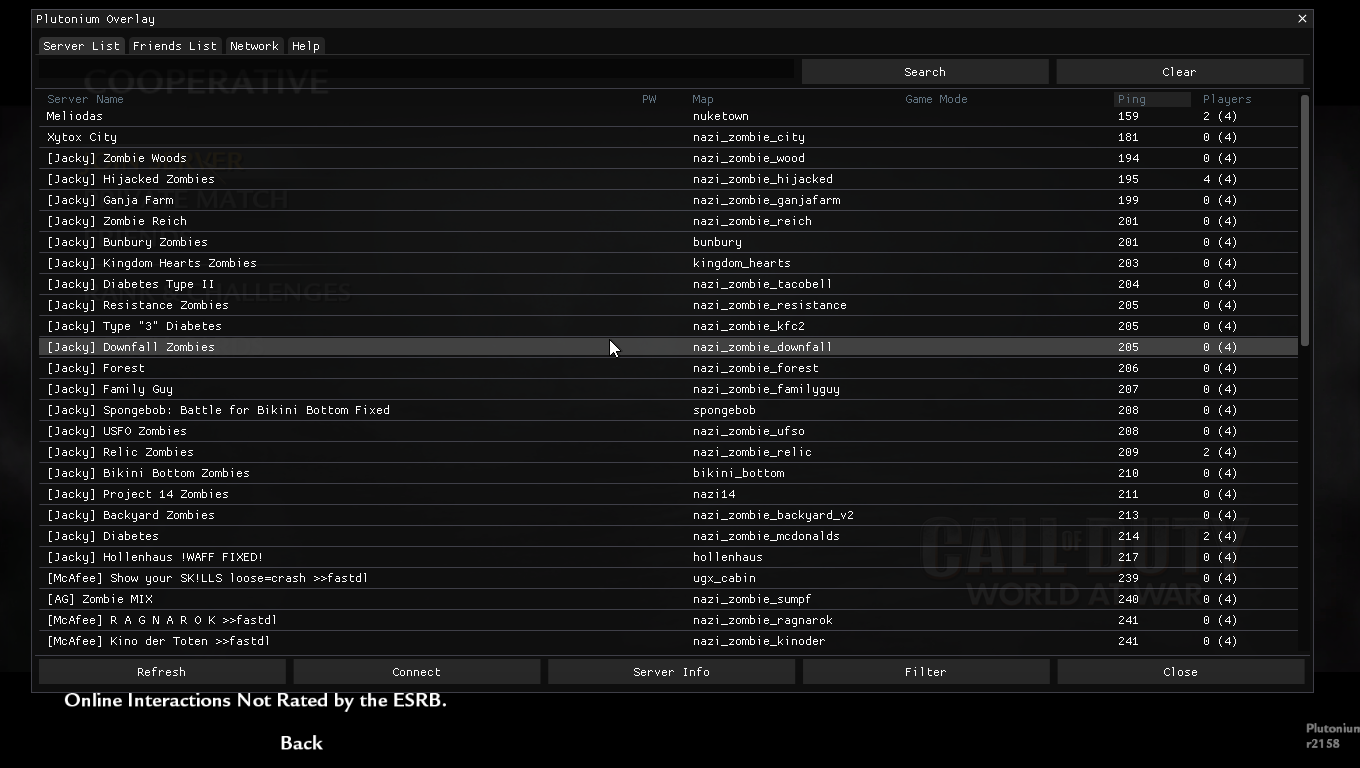Click the Search button
The image size is (1360, 768).
click(x=925, y=72)
